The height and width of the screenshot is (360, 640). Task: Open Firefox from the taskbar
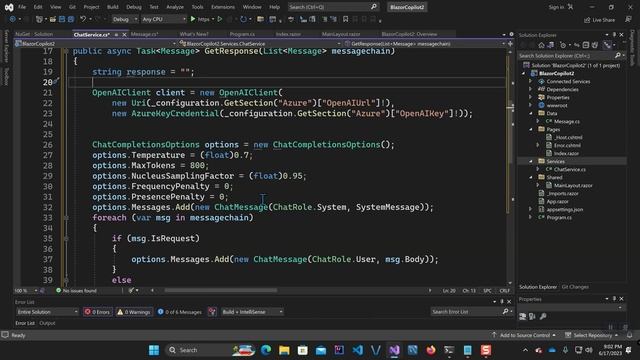coord(431,350)
